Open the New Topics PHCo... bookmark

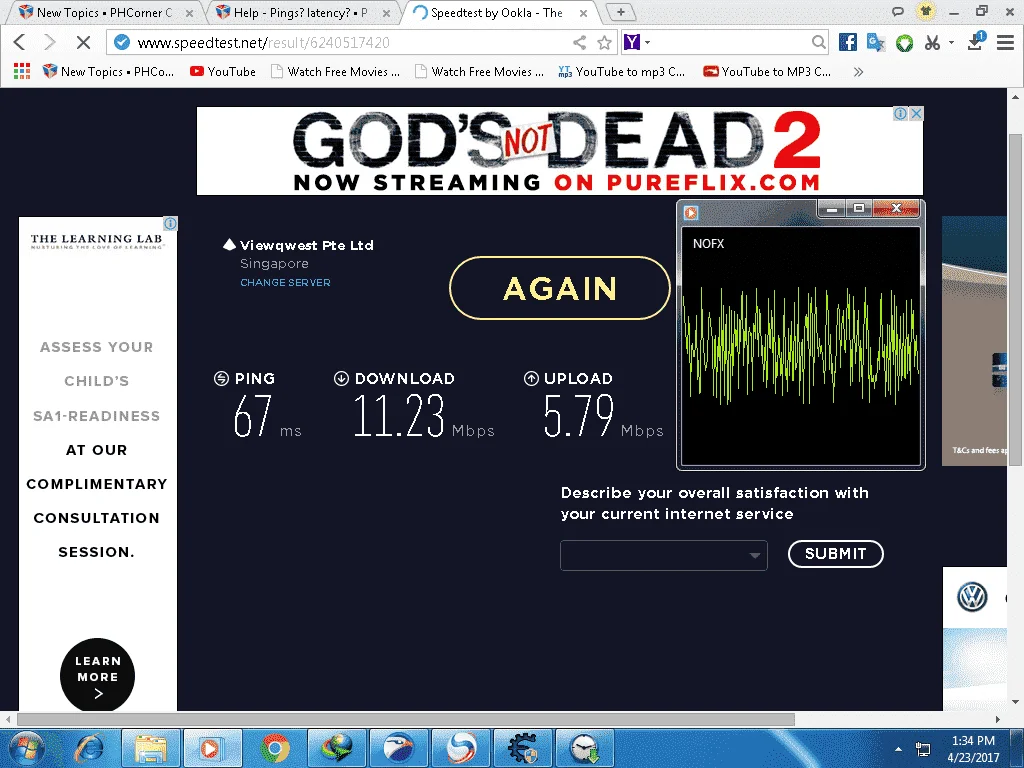tap(108, 71)
